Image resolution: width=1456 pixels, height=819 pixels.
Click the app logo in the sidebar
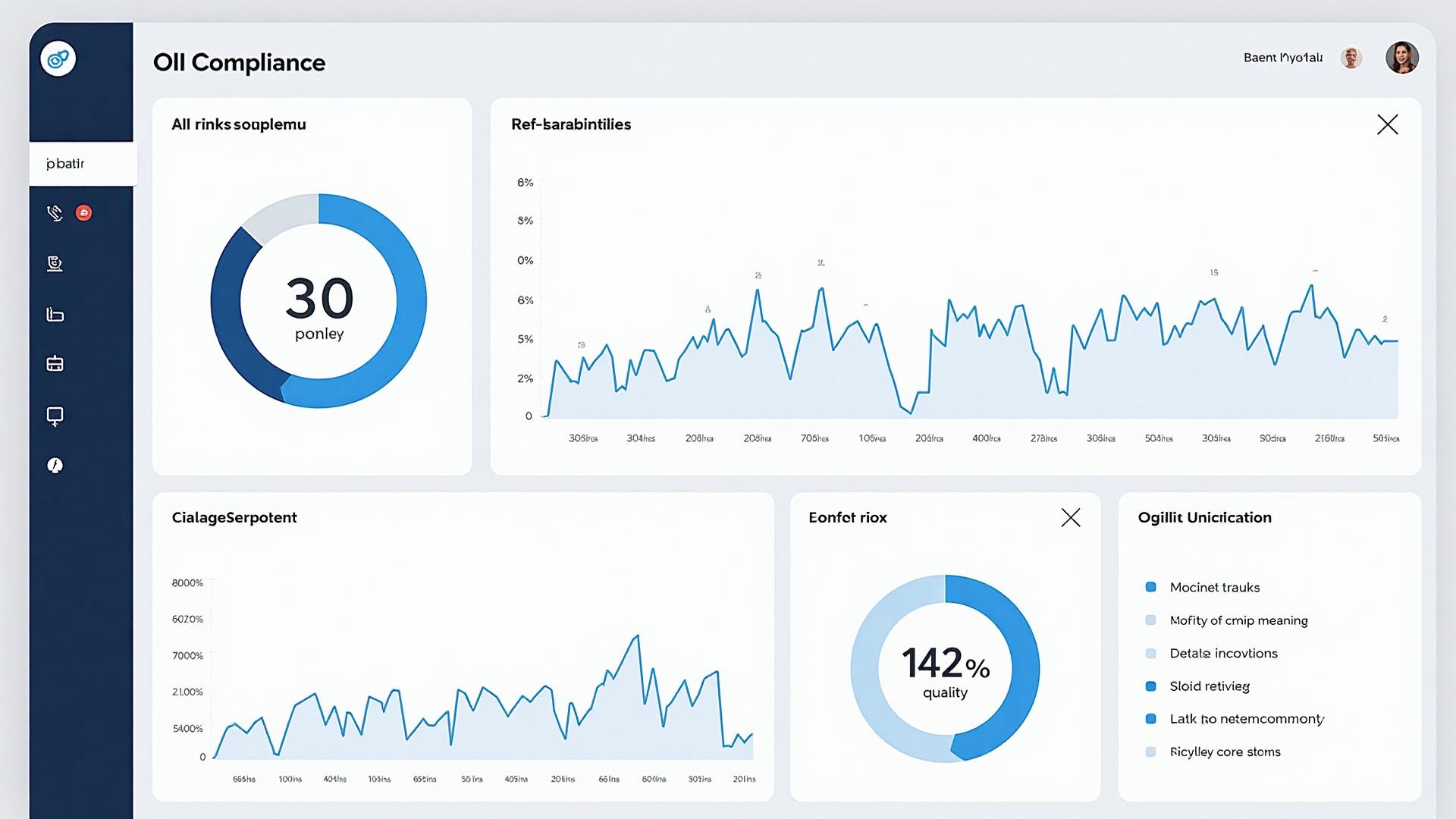[58, 58]
